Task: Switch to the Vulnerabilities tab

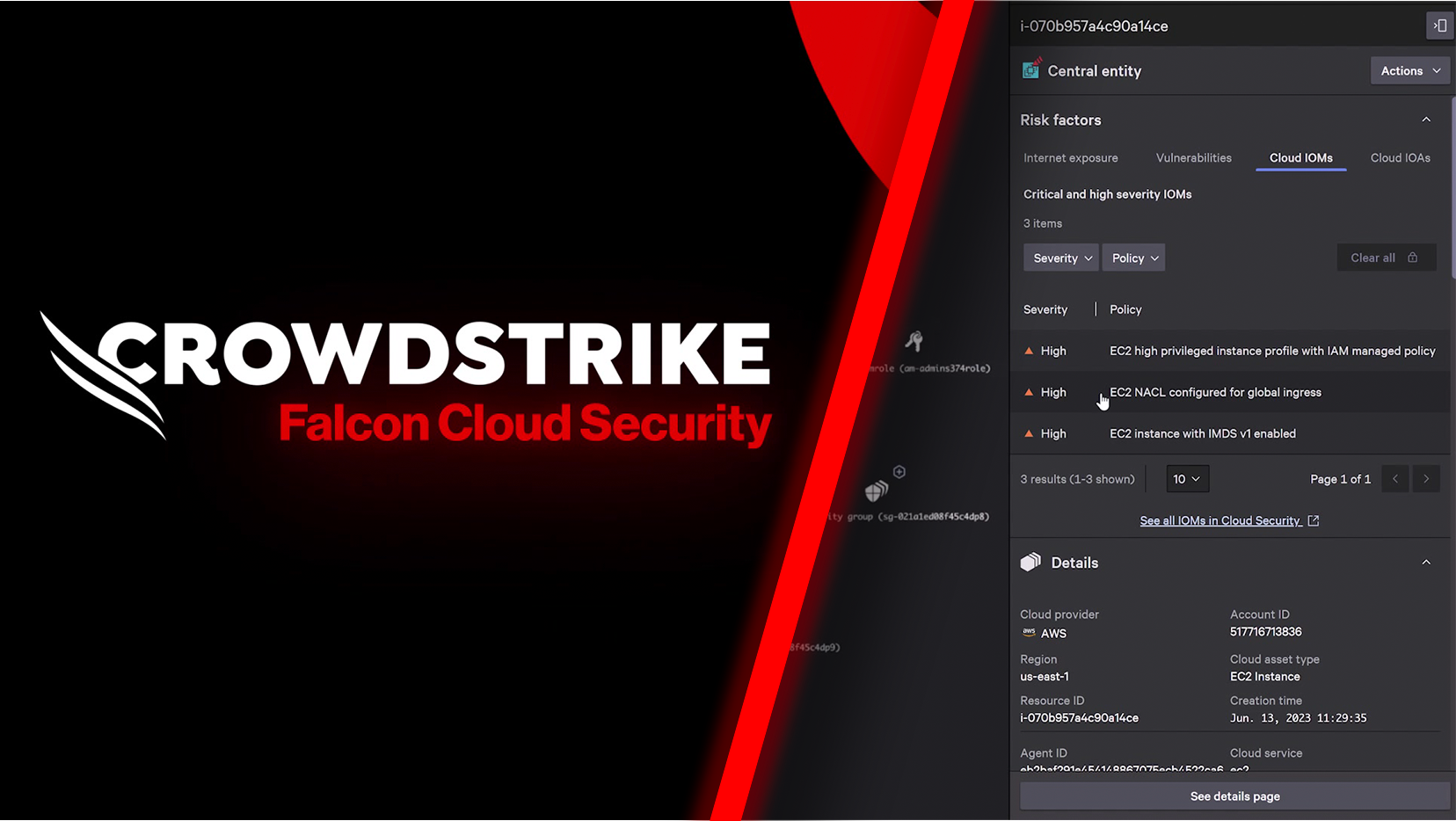Action: click(1193, 157)
